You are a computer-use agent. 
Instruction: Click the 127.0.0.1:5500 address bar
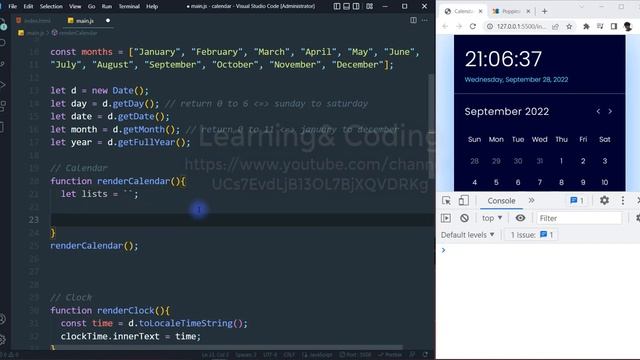pyautogui.click(x=521, y=26)
